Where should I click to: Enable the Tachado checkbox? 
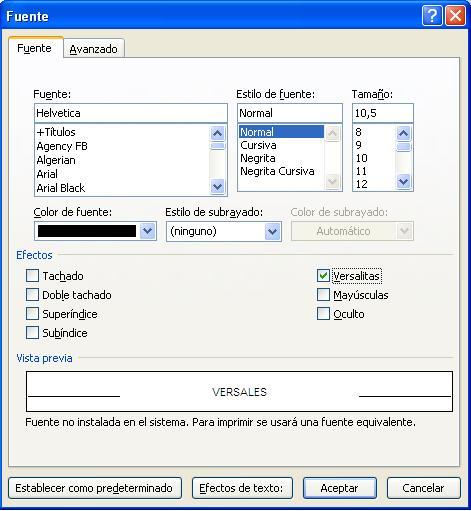[32, 276]
